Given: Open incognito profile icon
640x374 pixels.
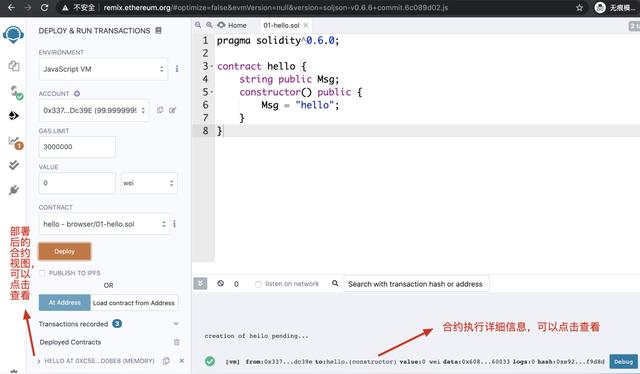Looking at the screenshot, I should click(x=600, y=7).
